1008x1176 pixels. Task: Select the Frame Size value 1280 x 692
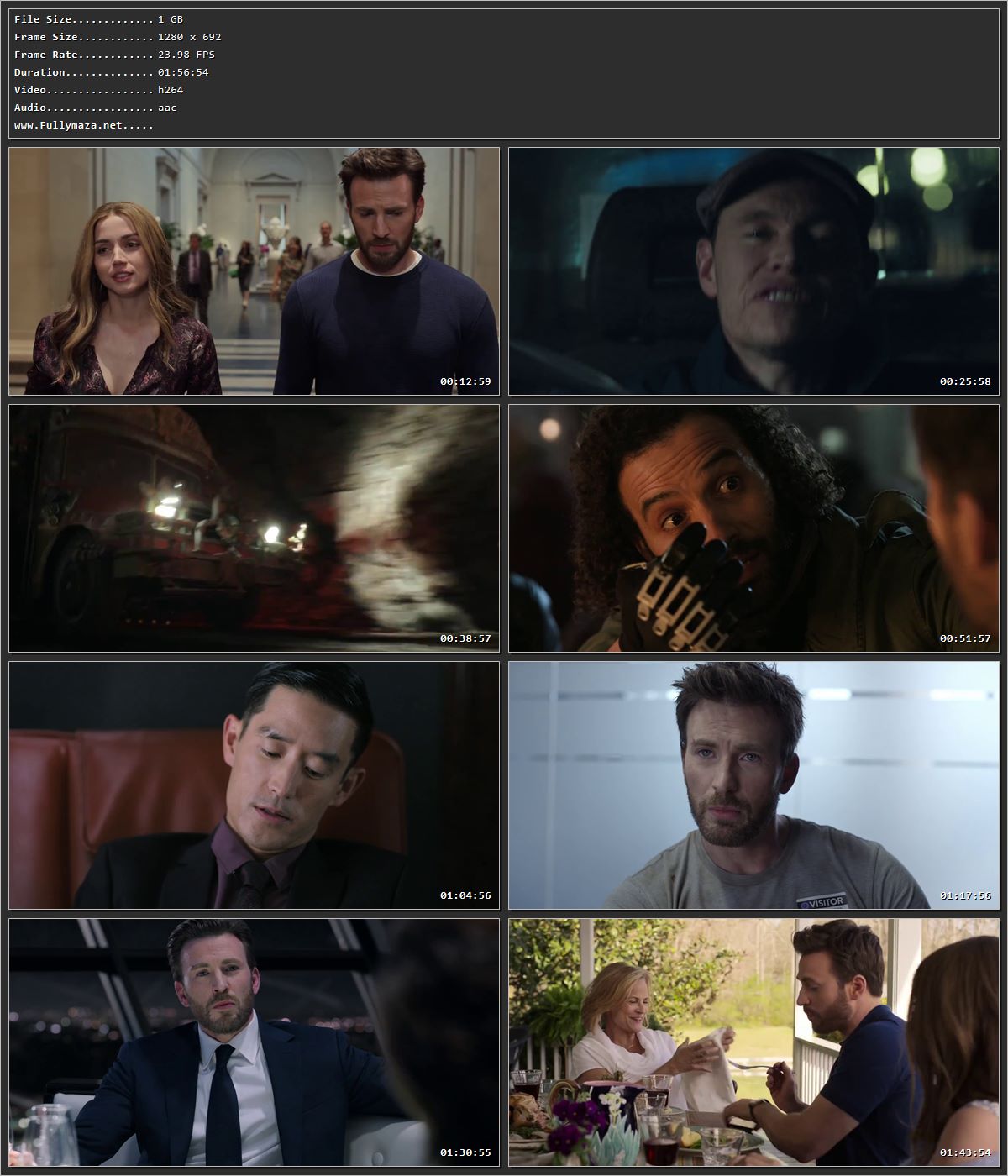[190, 37]
